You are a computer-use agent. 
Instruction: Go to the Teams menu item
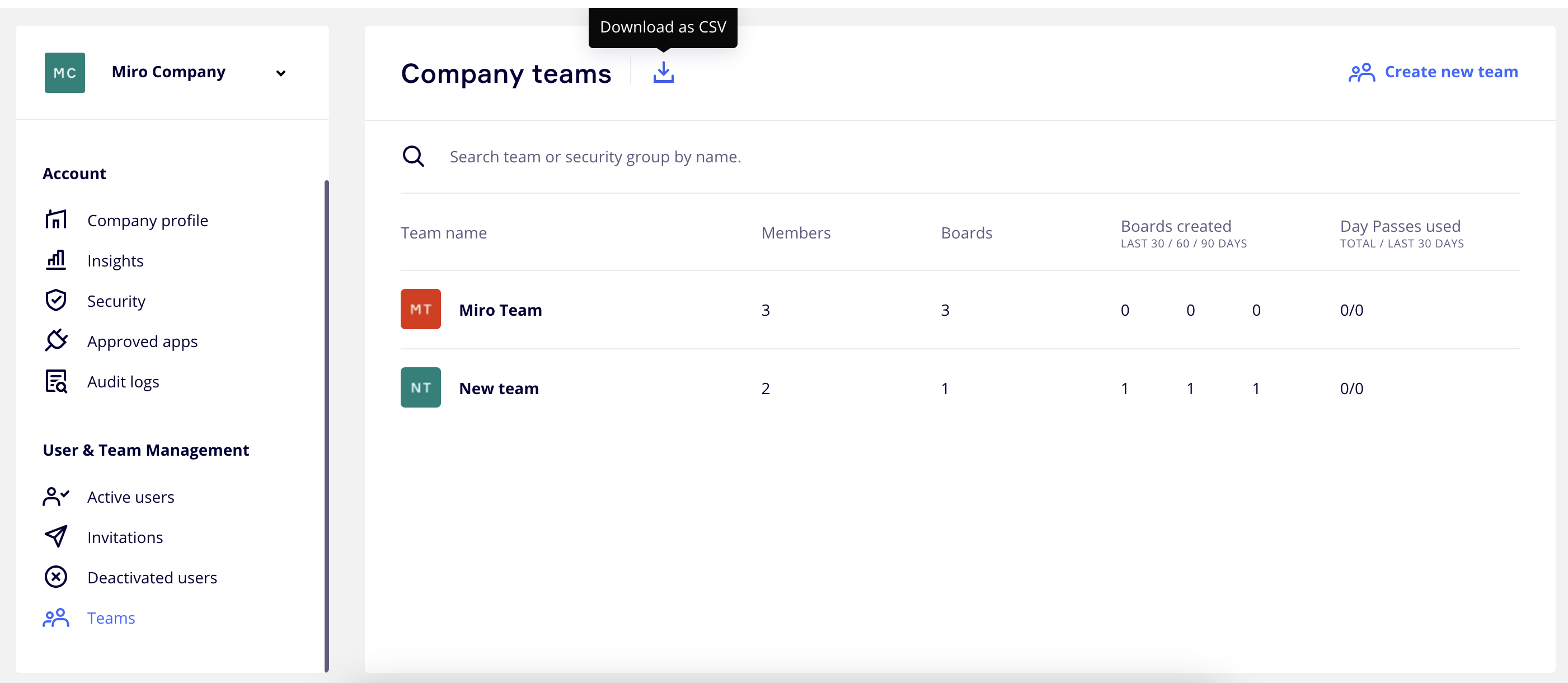pyautogui.click(x=111, y=617)
